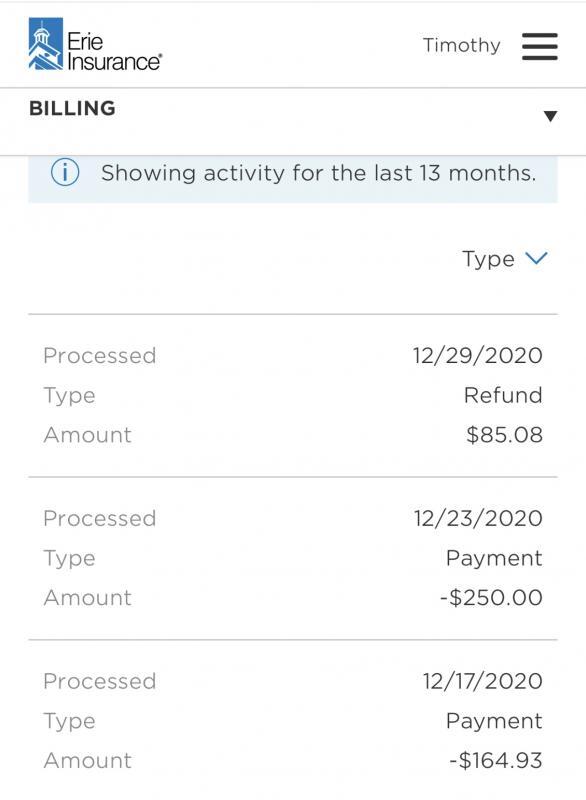Image resolution: width=586 pixels, height=800 pixels.
Task: Select the Refund type entry
Action: click(503, 395)
